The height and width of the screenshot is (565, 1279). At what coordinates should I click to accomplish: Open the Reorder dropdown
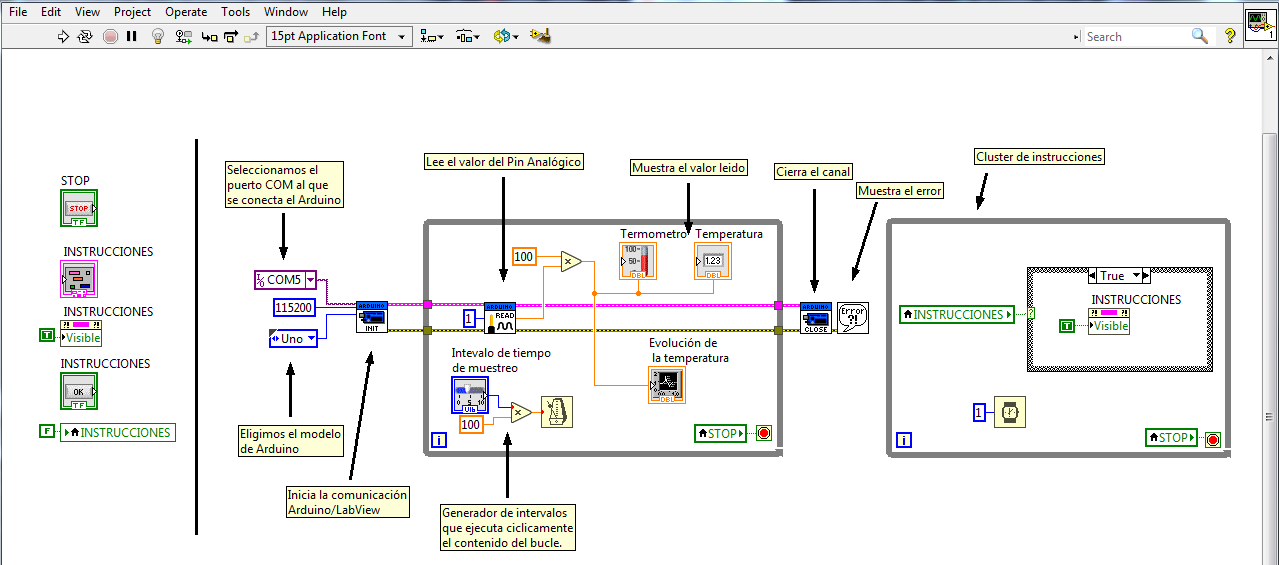tap(506, 36)
